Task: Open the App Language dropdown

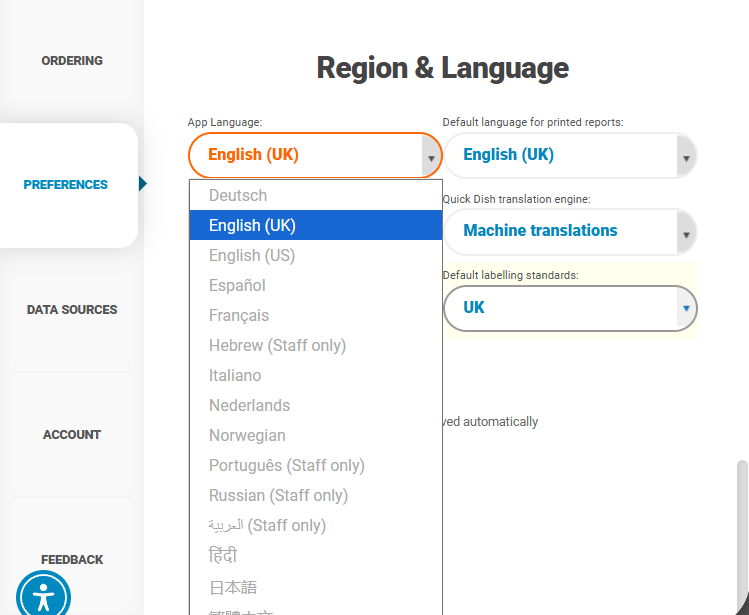Action: (315, 155)
